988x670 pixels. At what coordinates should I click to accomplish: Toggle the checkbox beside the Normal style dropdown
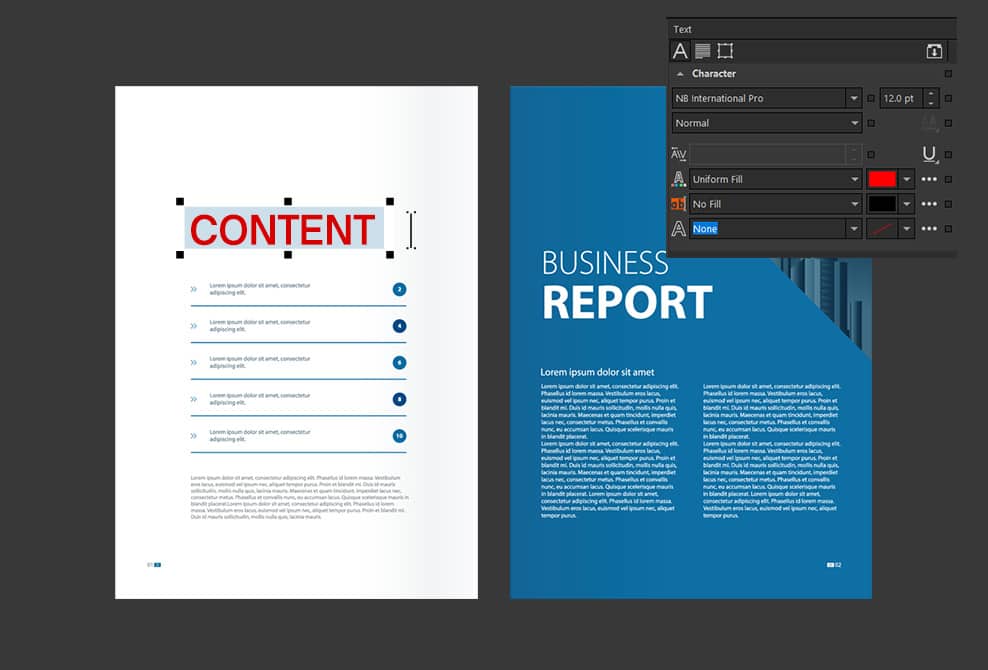pos(871,123)
